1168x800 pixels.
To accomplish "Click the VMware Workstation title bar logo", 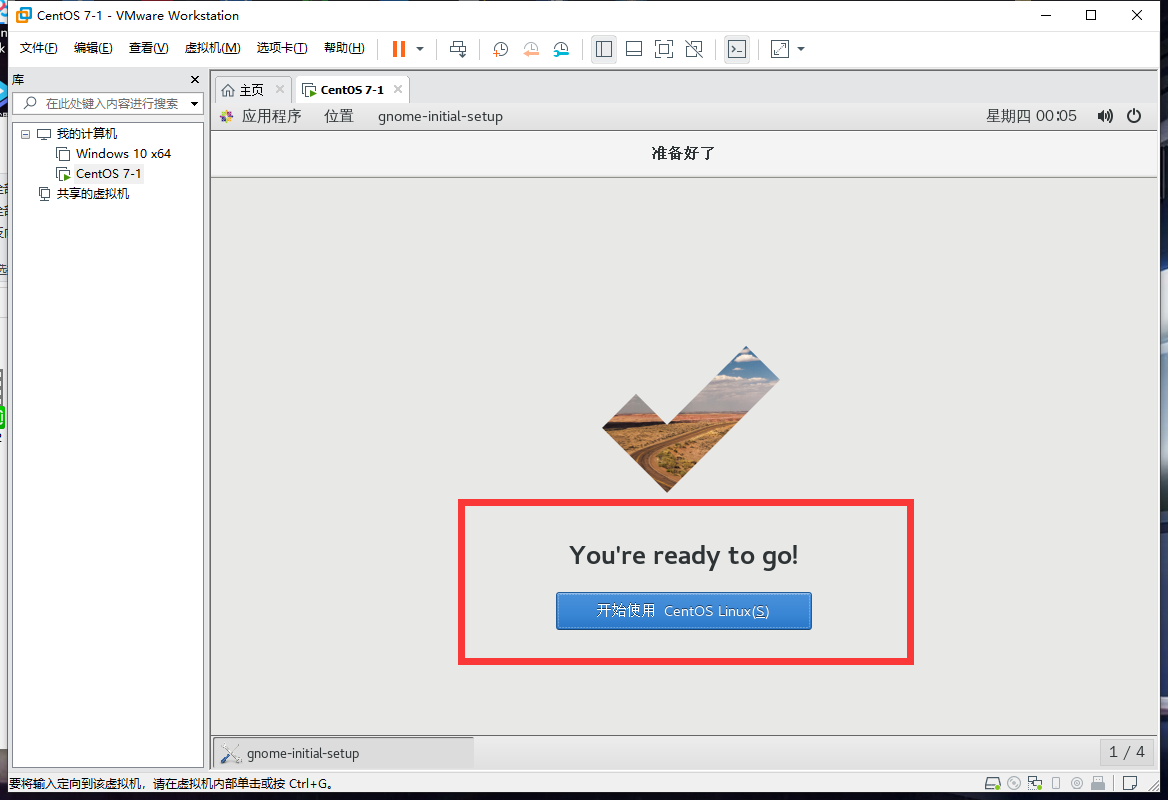I will pyautogui.click(x=24, y=15).
